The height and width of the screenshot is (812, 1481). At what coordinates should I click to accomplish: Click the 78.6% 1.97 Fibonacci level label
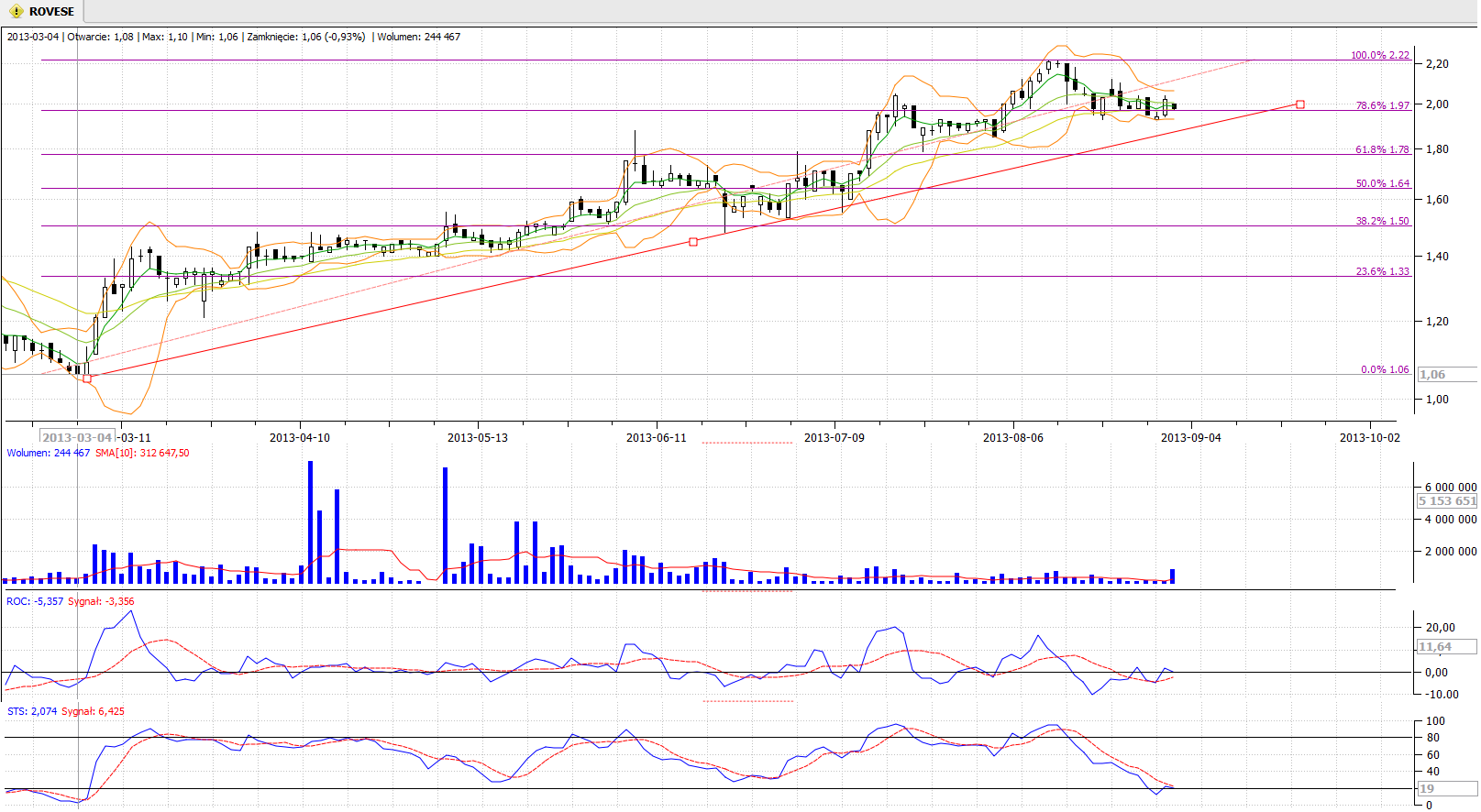point(1383,105)
